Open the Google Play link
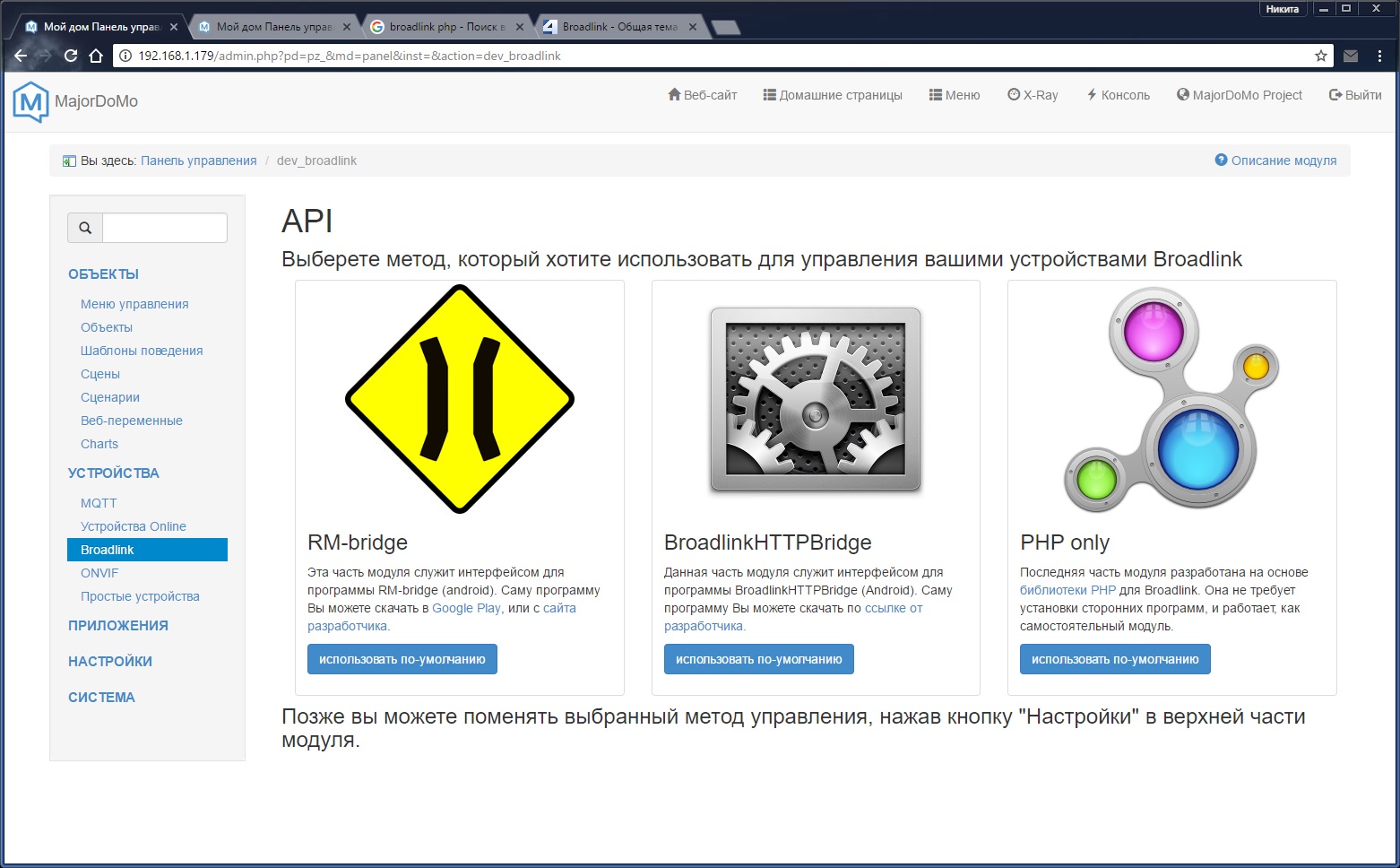1400x868 pixels. (x=466, y=608)
